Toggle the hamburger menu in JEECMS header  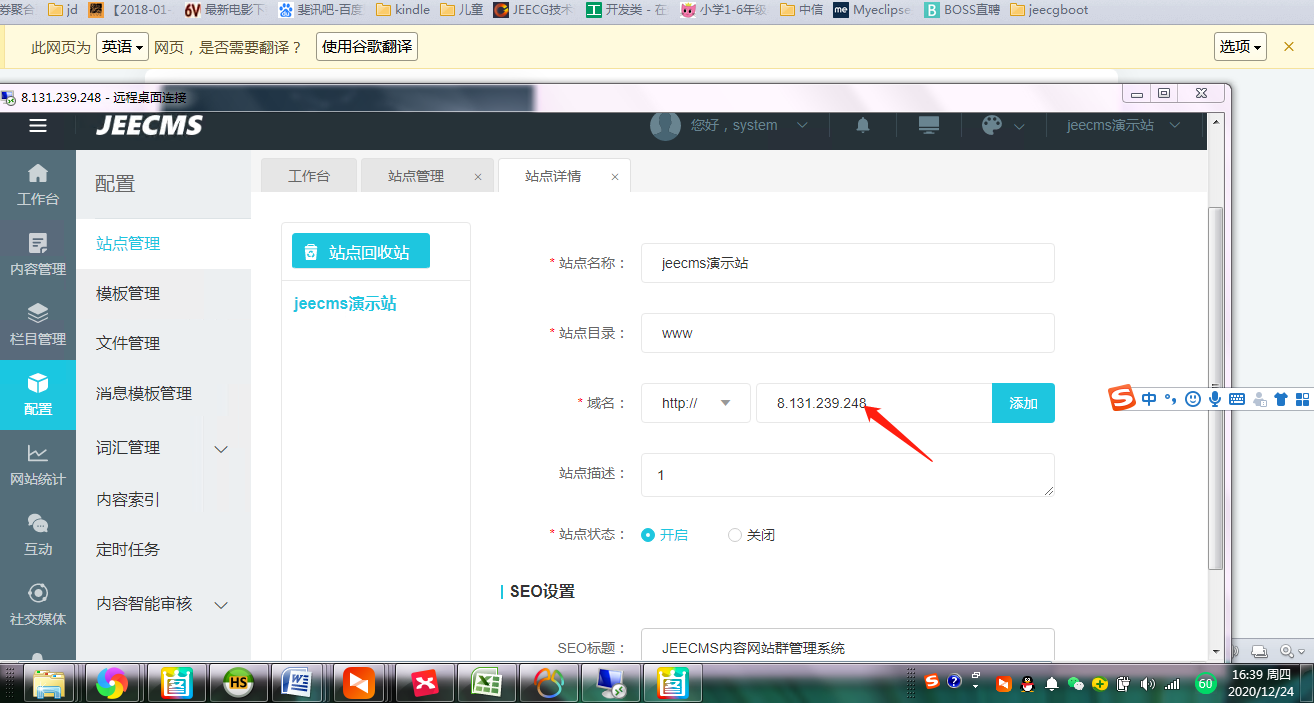tap(38, 125)
